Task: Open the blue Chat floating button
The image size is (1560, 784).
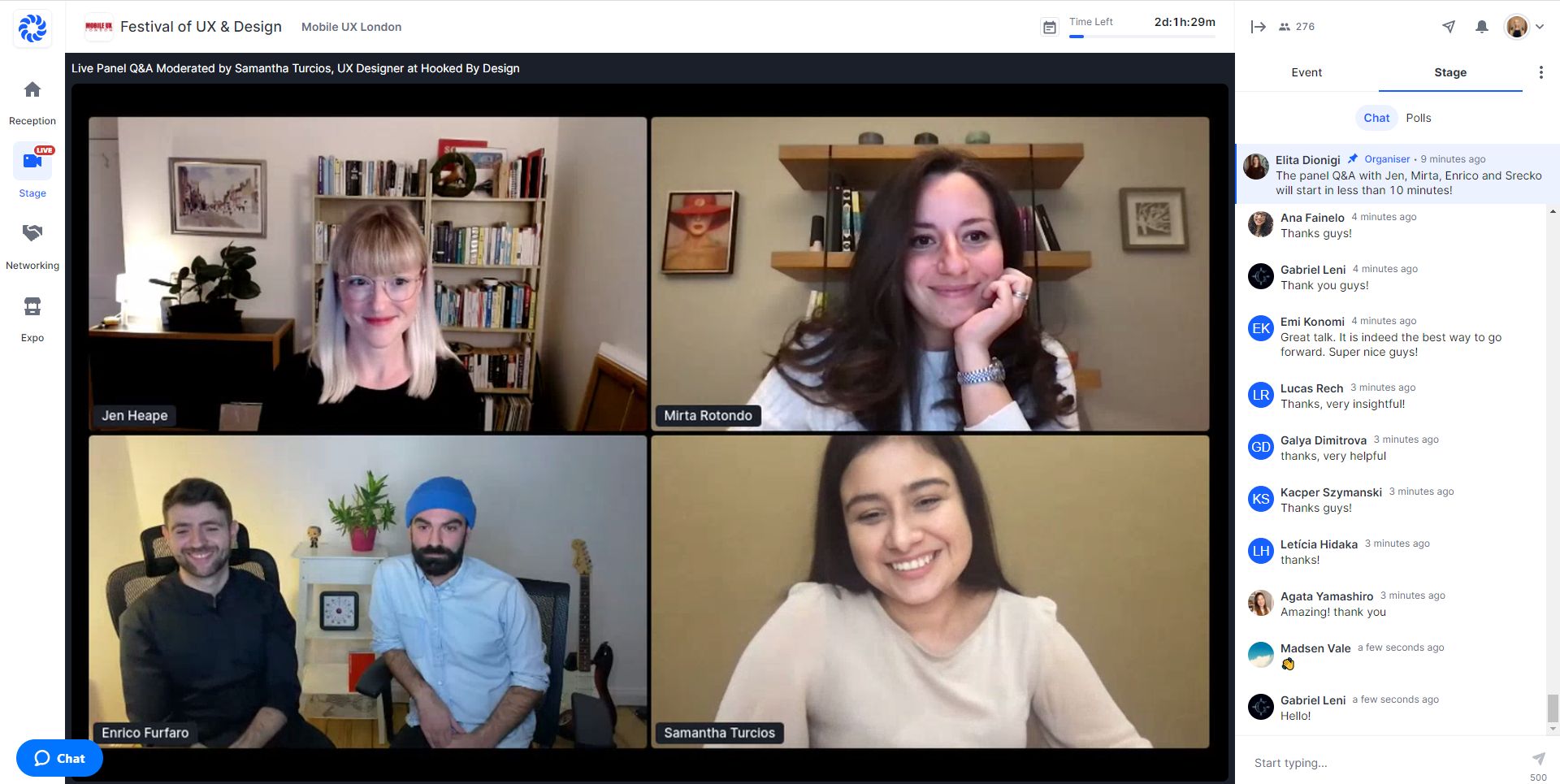Action: [x=59, y=758]
